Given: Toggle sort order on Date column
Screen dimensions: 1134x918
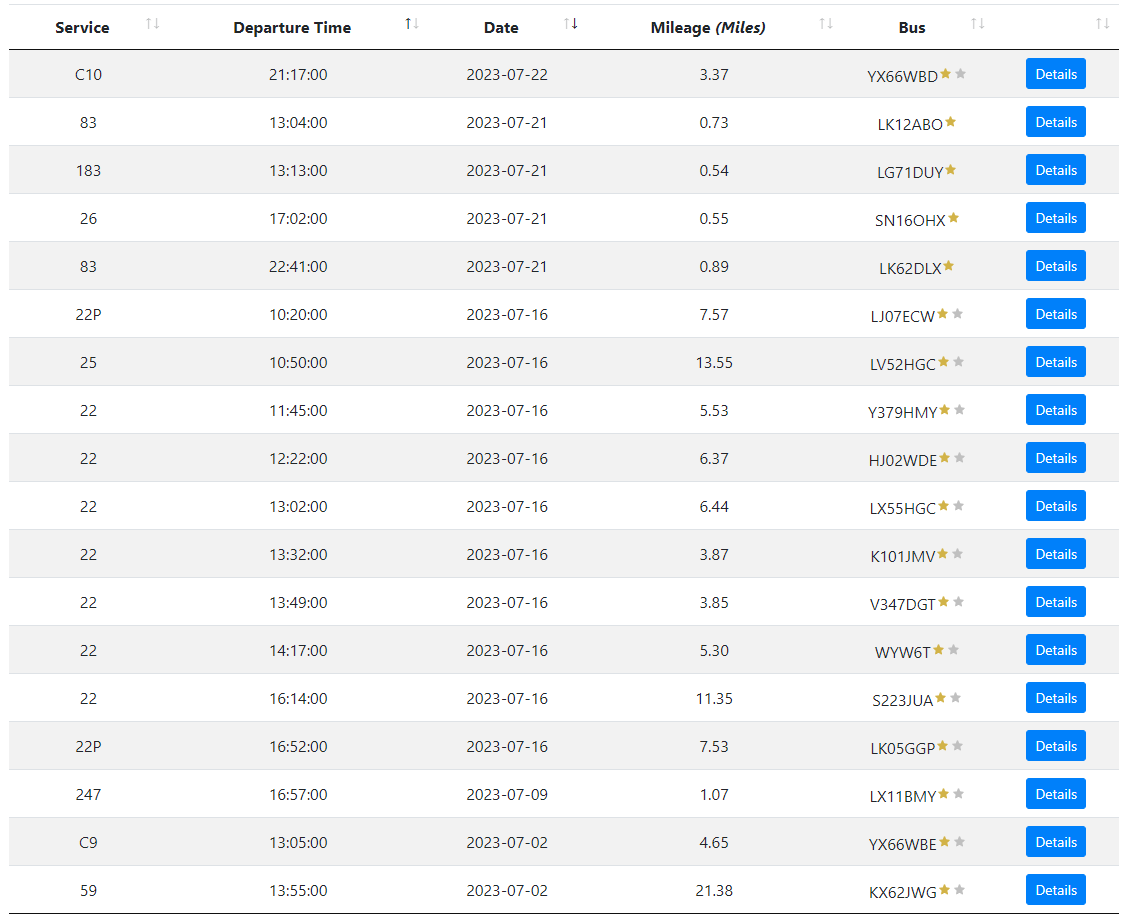Looking at the screenshot, I should click(x=571, y=24).
